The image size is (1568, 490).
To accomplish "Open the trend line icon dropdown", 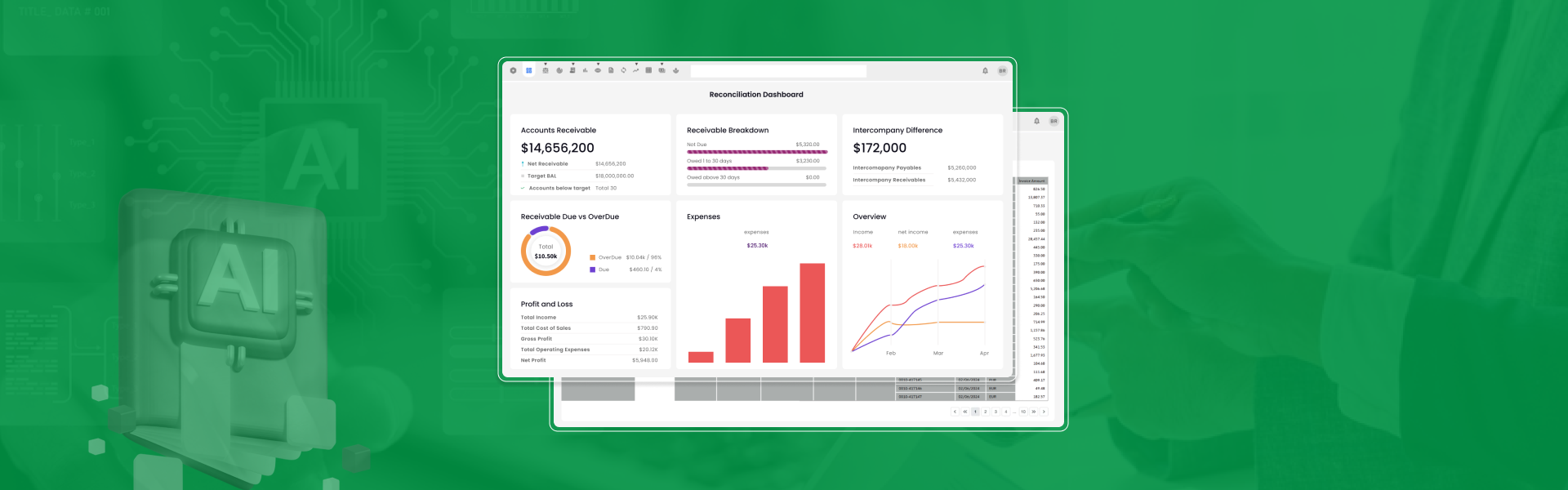I will (x=635, y=70).
